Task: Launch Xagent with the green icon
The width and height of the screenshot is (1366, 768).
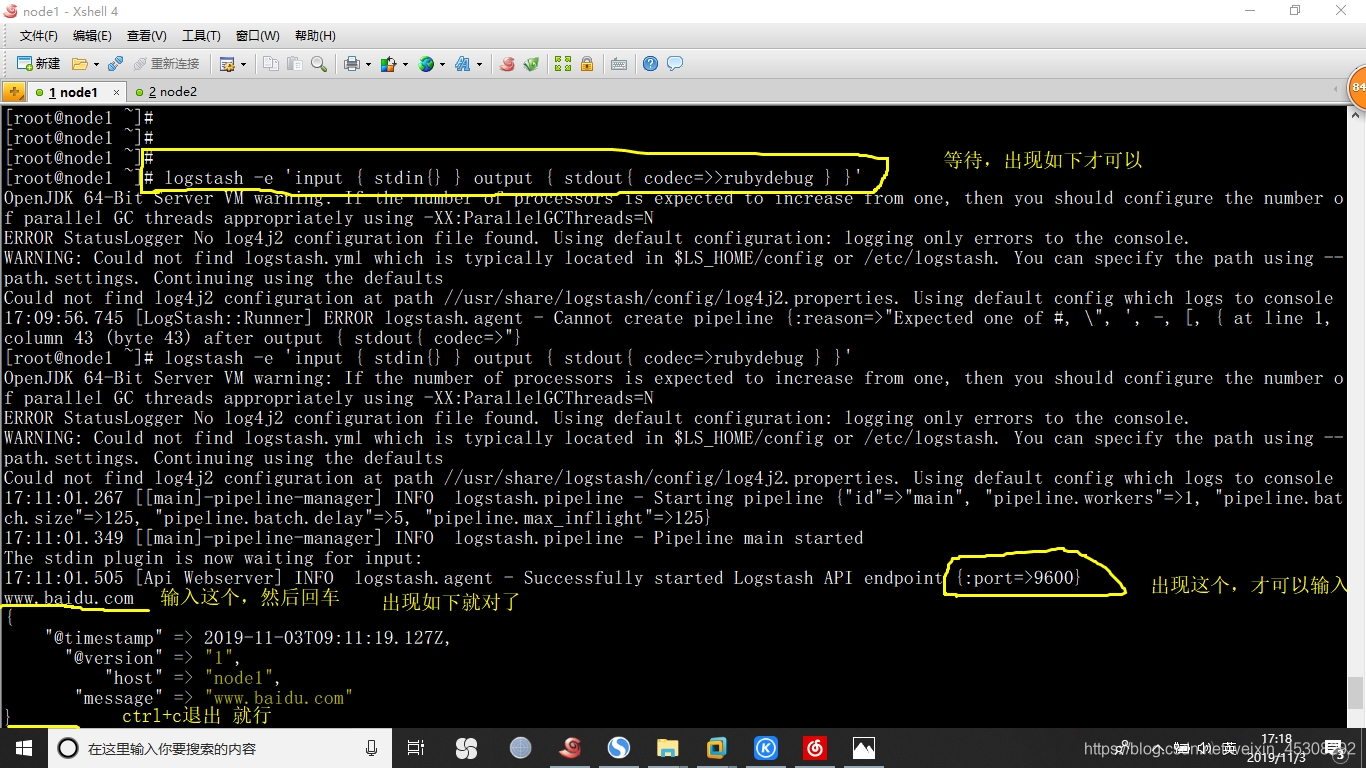Action: (532, 64)
